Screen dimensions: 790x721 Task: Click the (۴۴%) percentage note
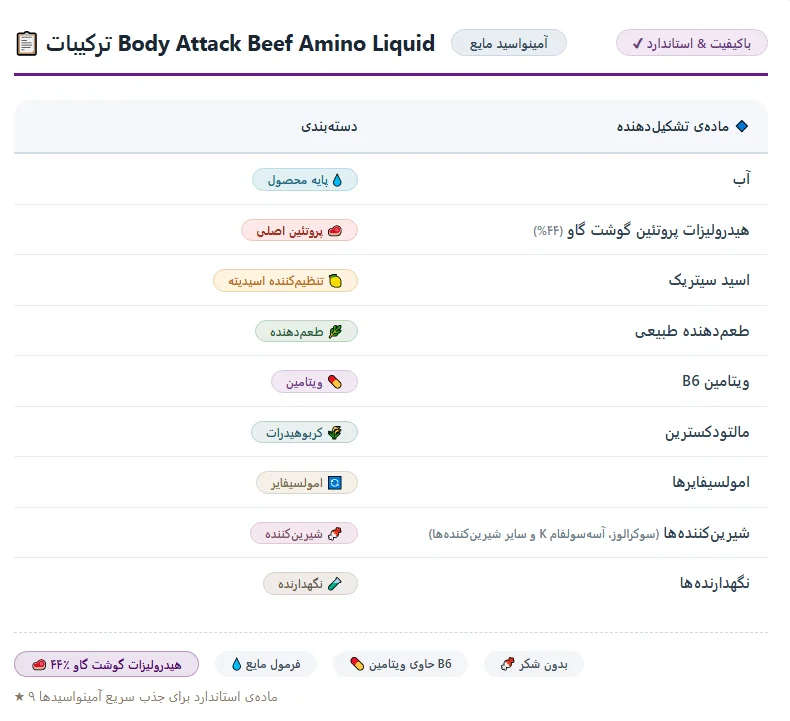click(548, 231)
